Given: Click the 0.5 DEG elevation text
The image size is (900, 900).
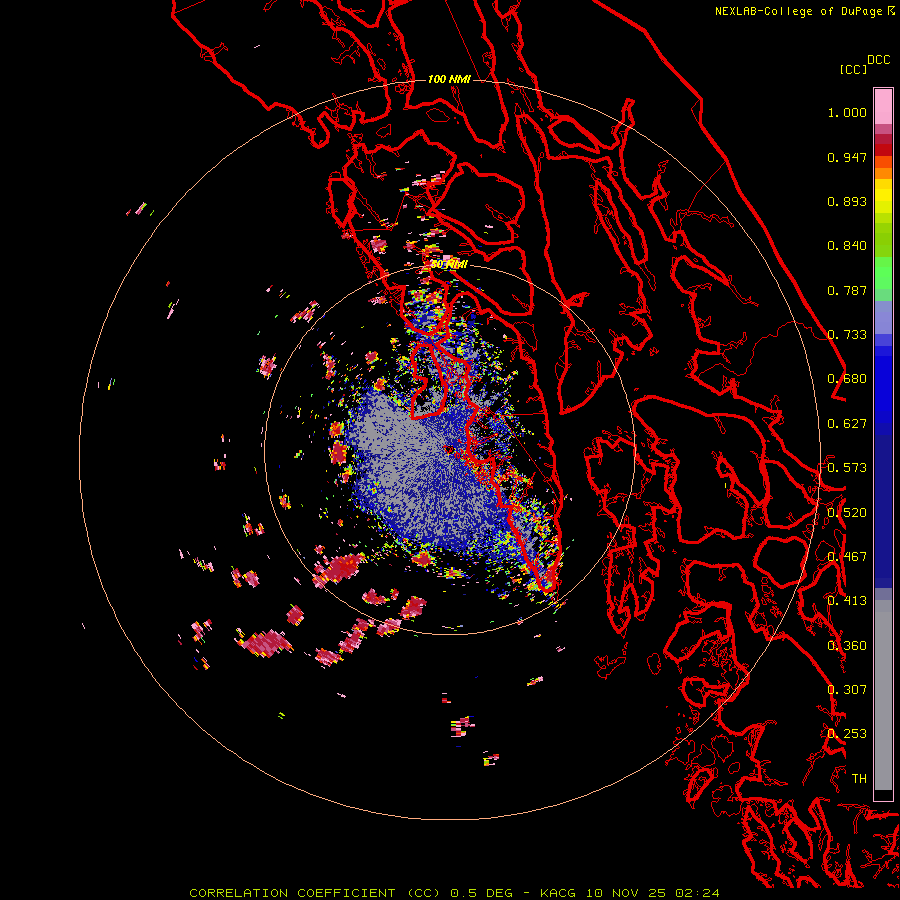Looking at the screenshot, I should point(482,893).
